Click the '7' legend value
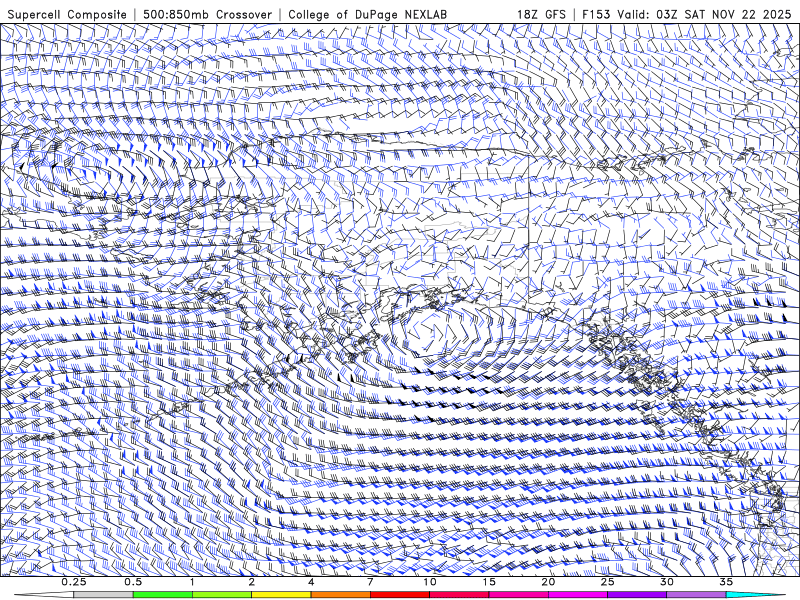 click(370, 582)
